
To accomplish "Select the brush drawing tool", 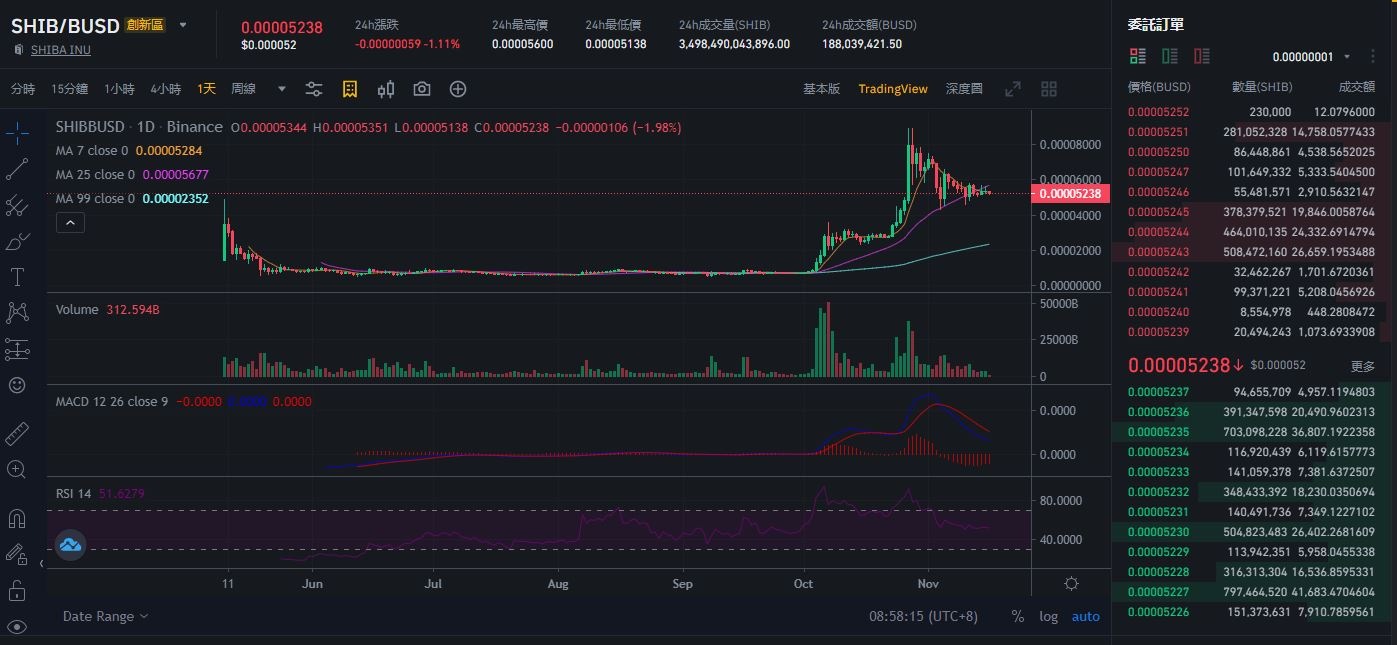I will [x=17, y=241].
